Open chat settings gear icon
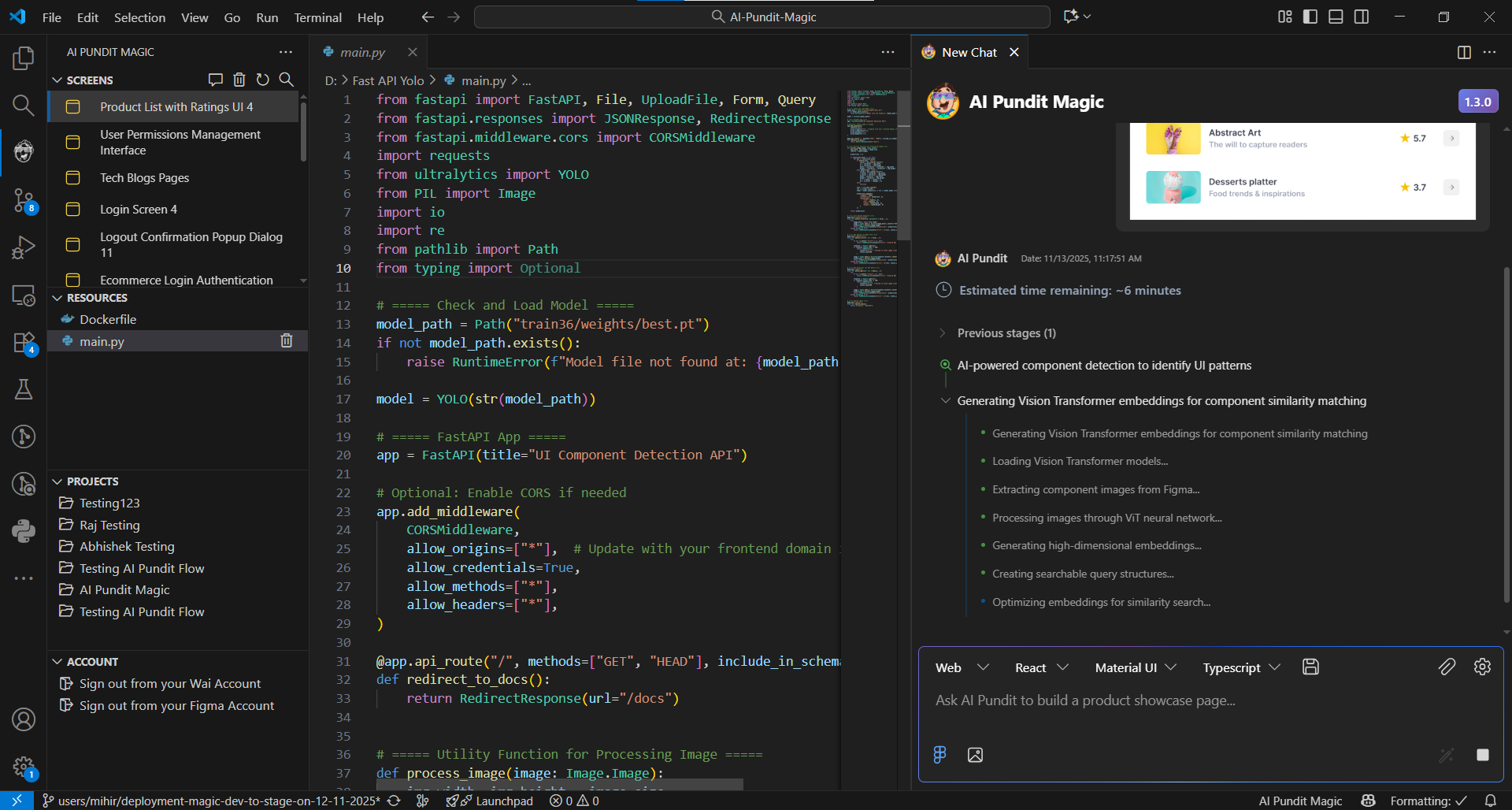 click(1482, 667)
